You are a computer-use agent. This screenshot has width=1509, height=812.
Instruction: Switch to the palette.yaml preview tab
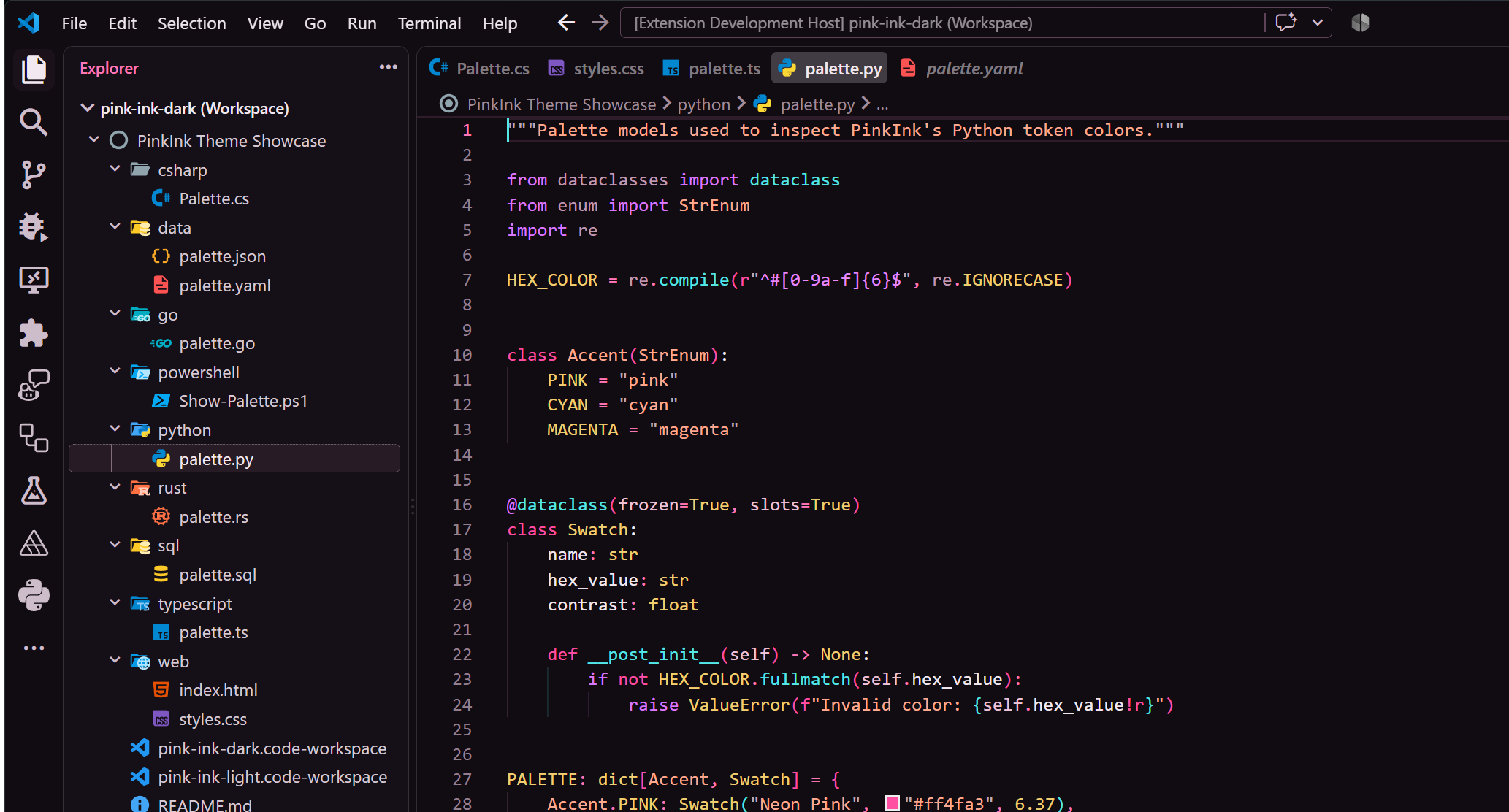tap(962, 69)
